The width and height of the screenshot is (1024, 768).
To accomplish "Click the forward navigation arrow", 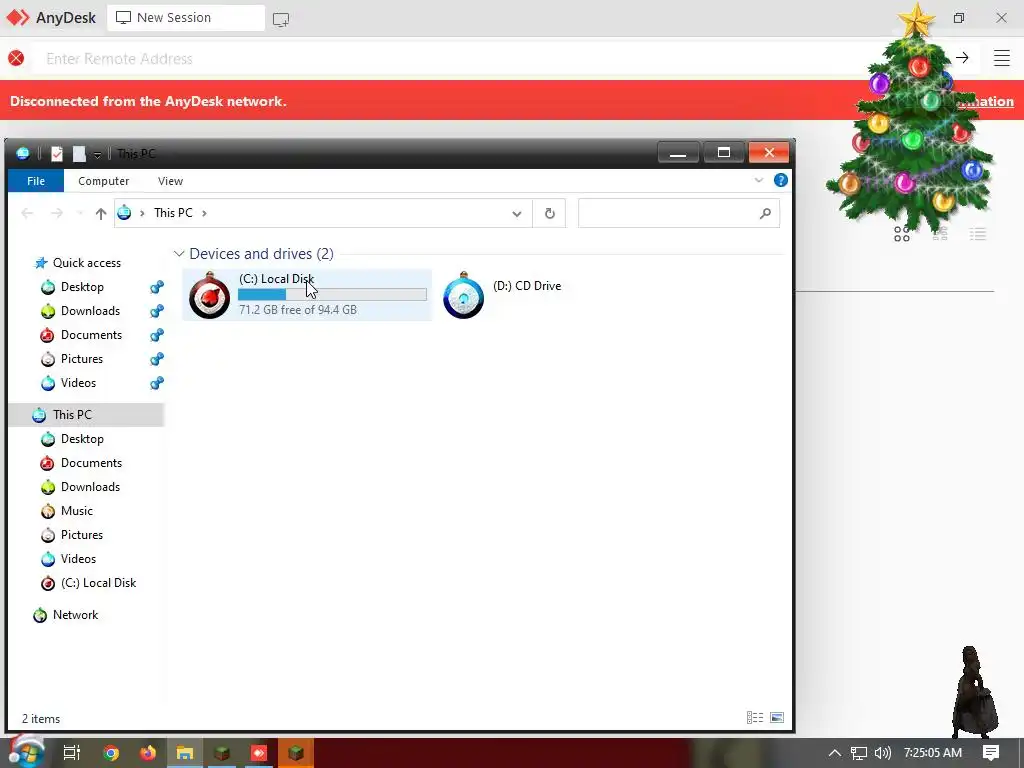I will (57, 213).
